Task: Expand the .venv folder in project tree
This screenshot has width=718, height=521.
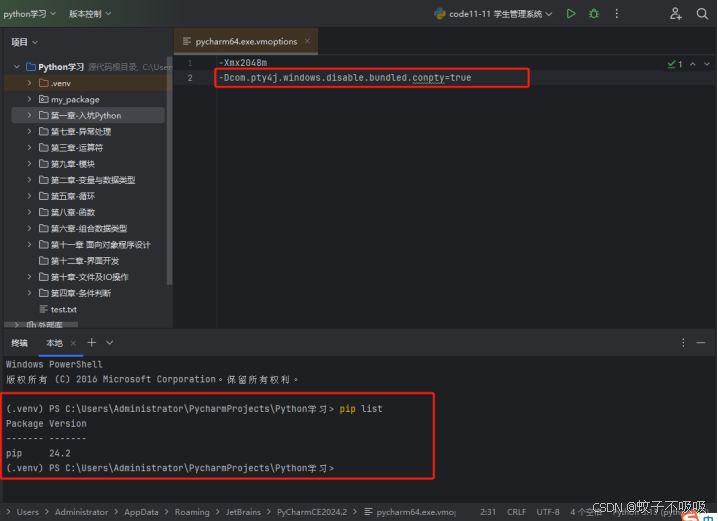Action: (30, 84)
